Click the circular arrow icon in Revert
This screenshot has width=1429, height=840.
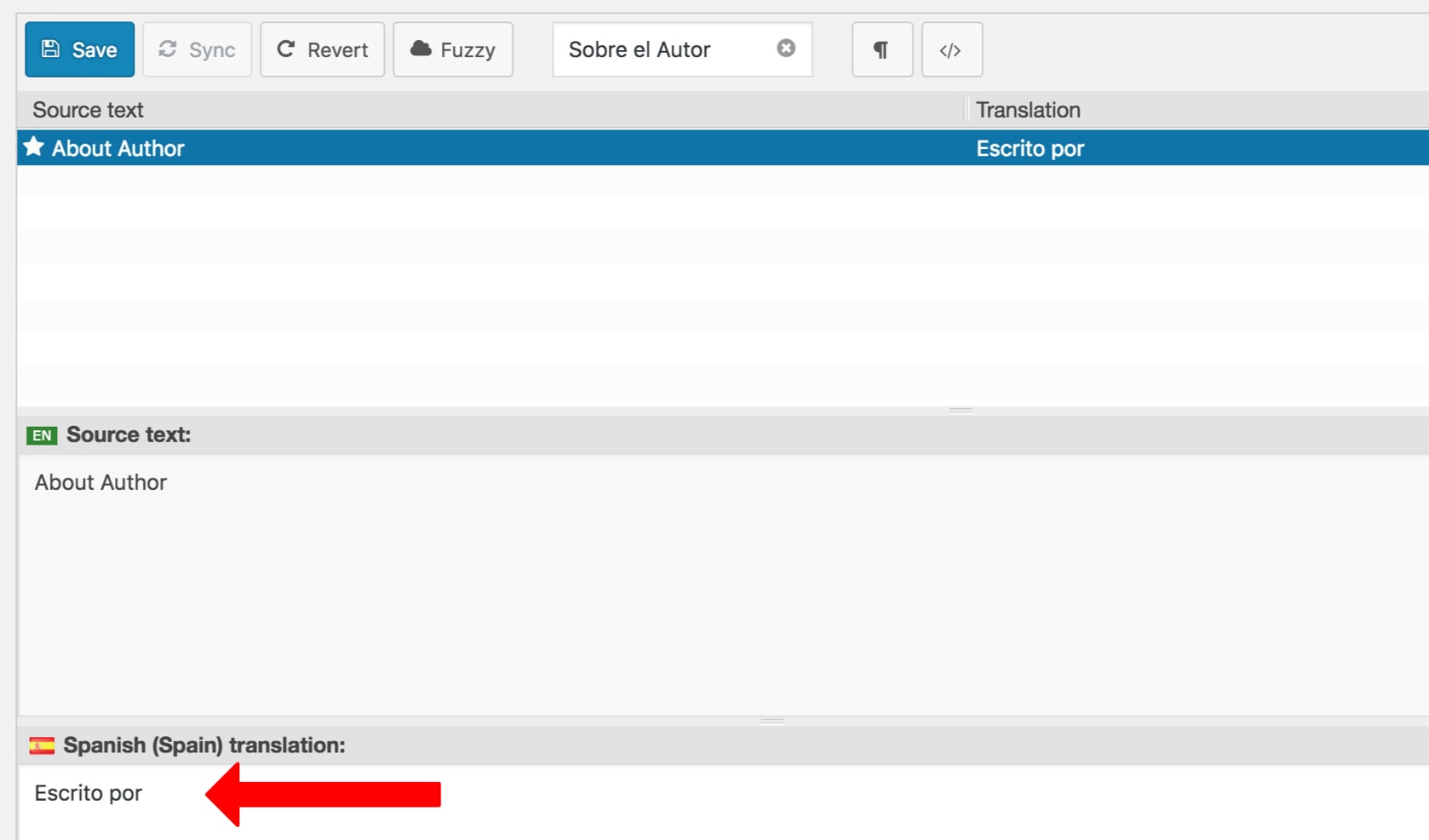click(x=286, y=49)
